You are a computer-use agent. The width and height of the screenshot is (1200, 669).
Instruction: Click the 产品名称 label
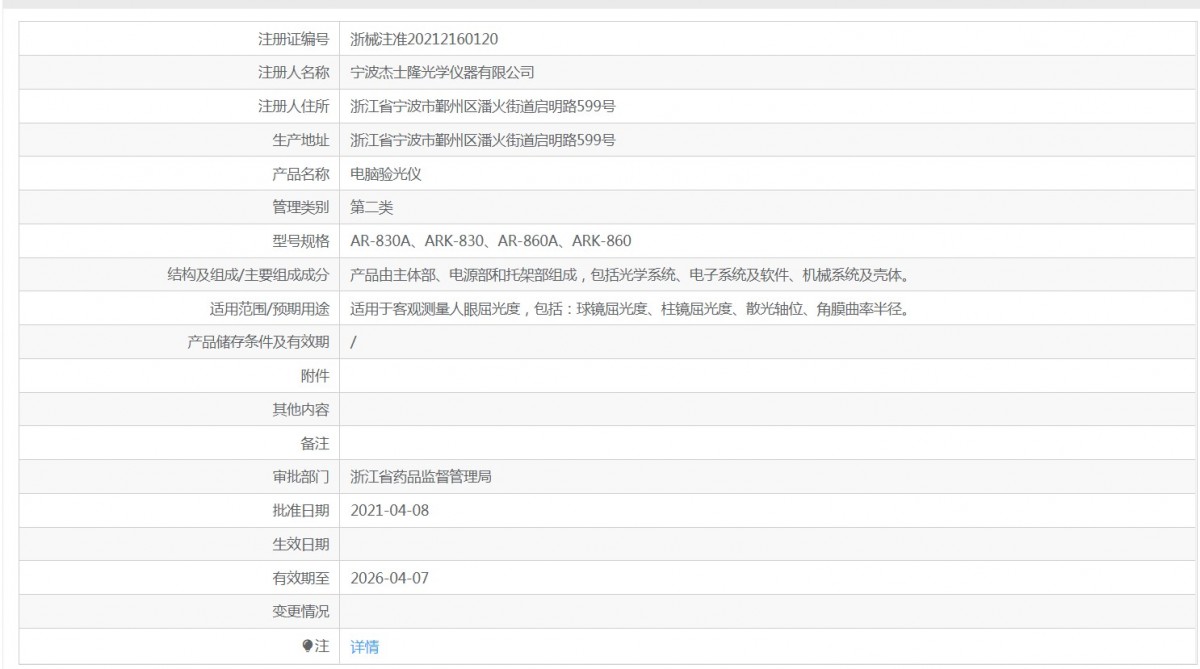pyautogui.click(x=301, y=174)
